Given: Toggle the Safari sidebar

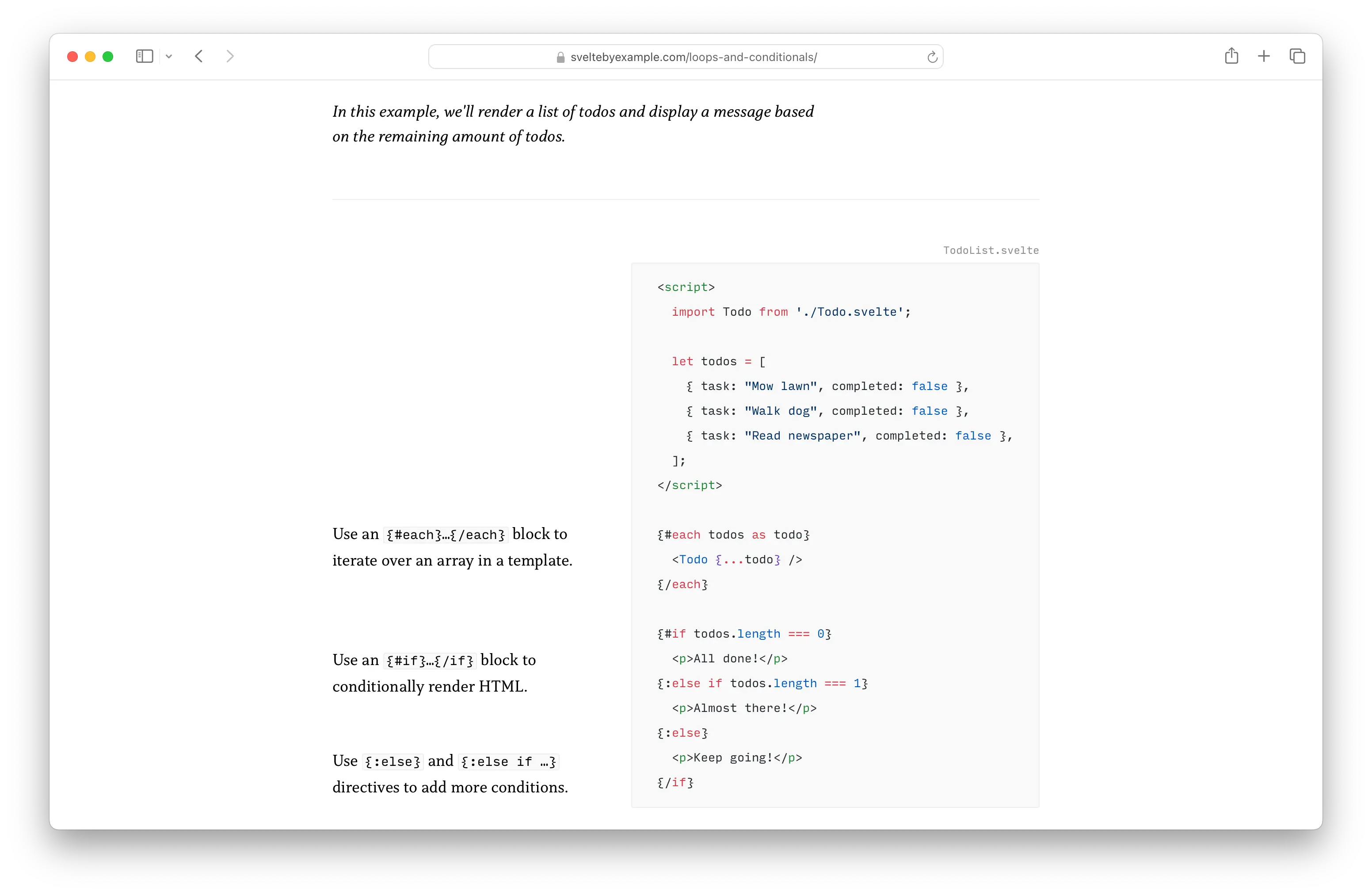Looking at the screenshot, I should click(x=144, y=56).
